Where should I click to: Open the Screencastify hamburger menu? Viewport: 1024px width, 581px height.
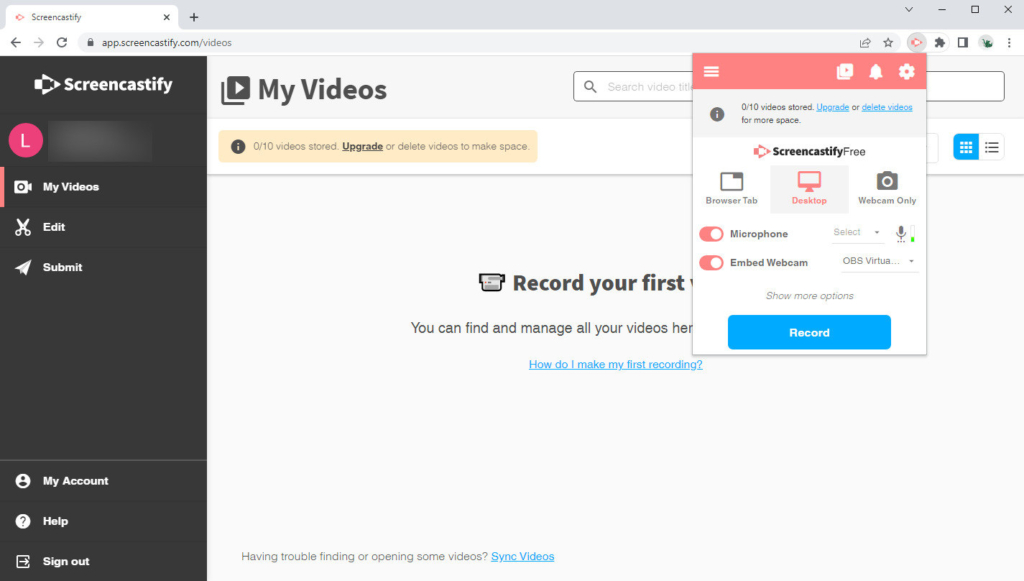[x=711, y=71]
